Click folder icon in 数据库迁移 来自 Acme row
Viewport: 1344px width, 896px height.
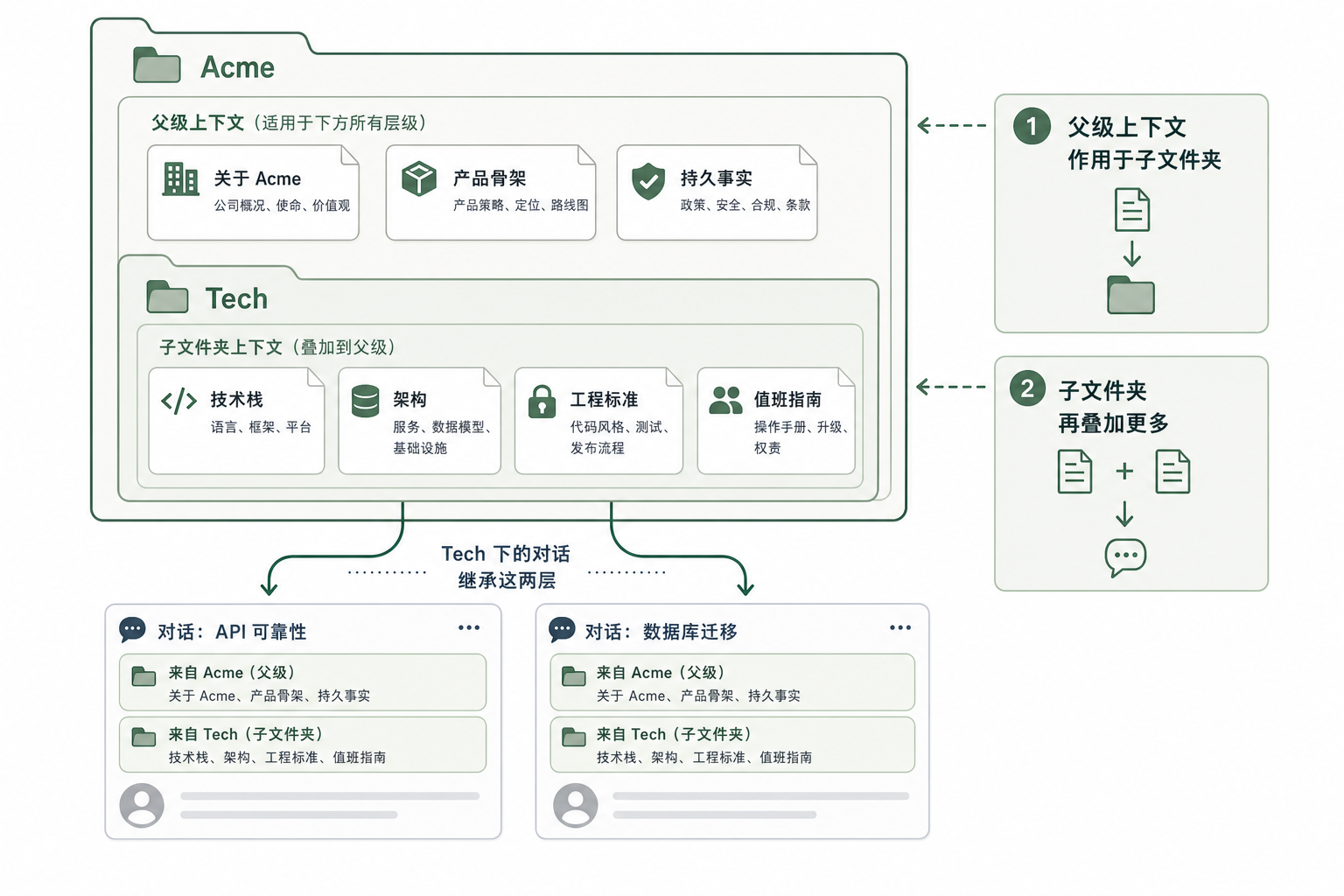[574, 675]
